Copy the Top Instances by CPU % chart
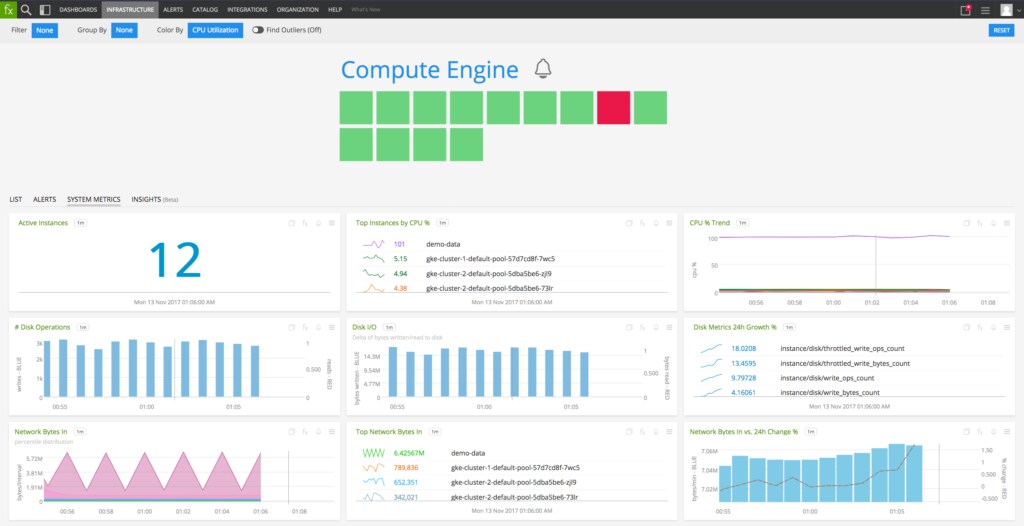The width and height of the screenshot is (1024, 526). coord(629,223)
